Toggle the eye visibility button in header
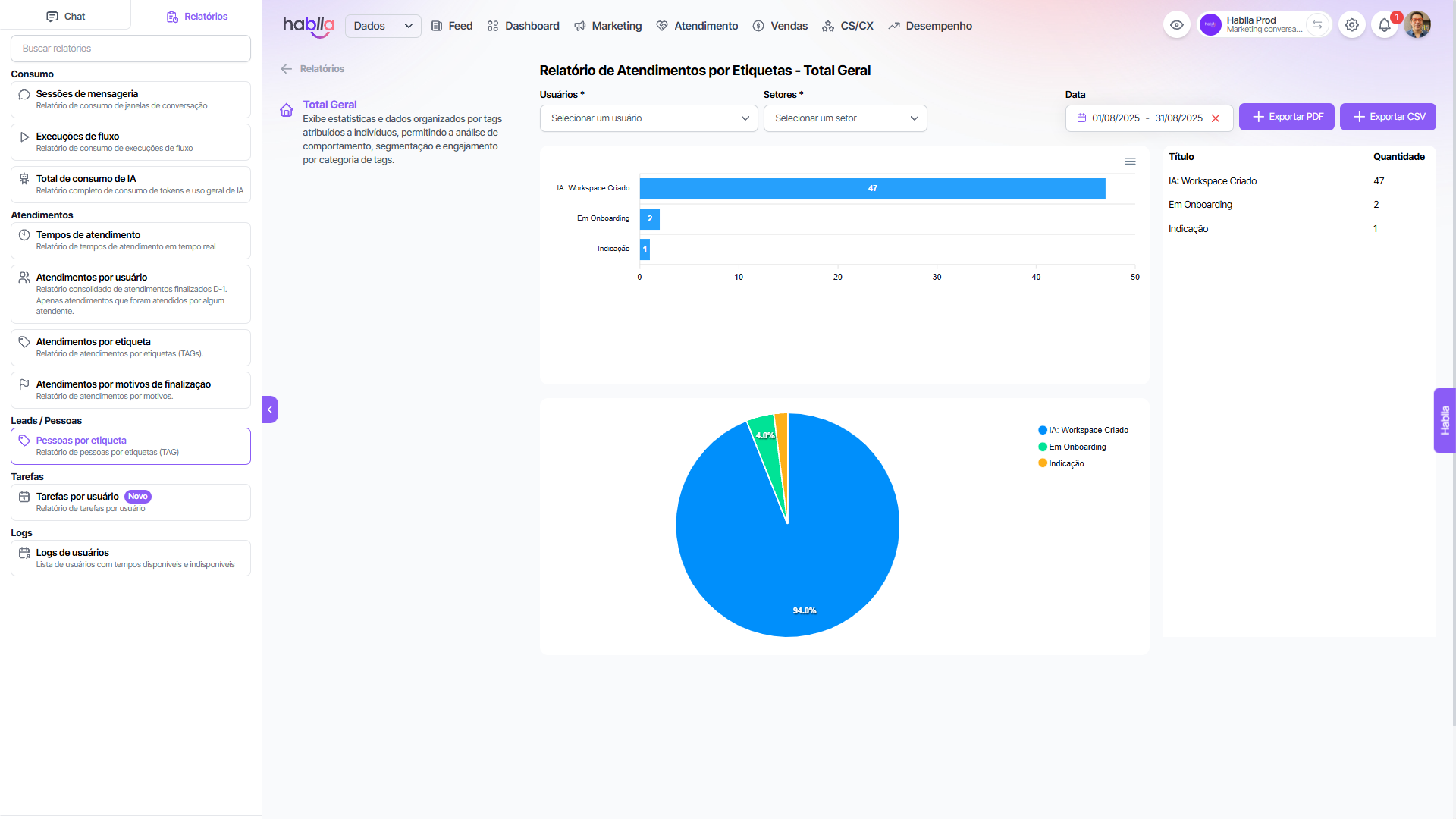Screen dimensions: 1456x819 [x=1176, y=25]
